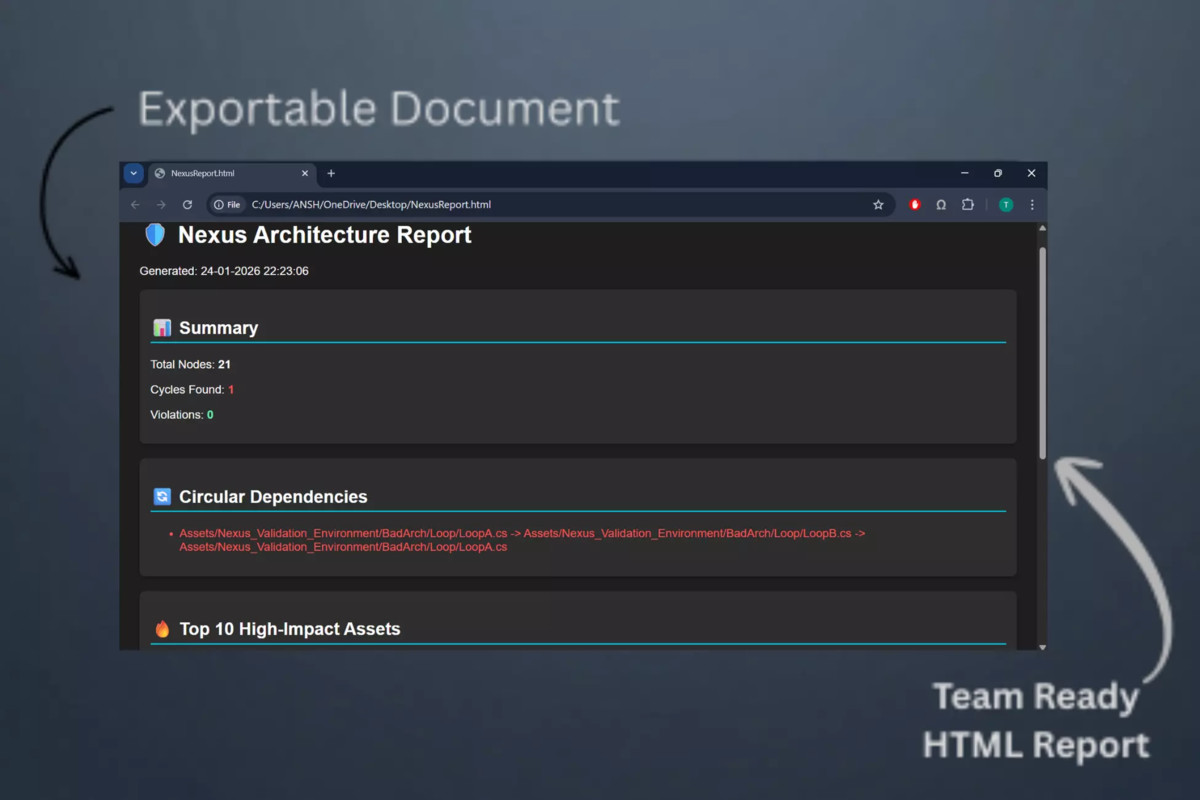Viewport: 1200px width, 800px height.
Task: Open the profile avatar T
Action: pos(1006,205)
